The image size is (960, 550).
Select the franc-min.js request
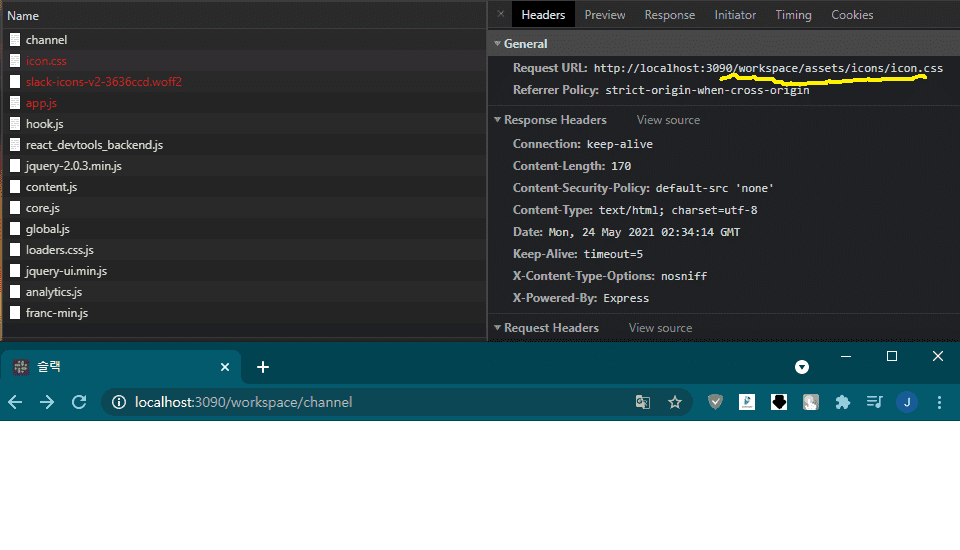(244, 313)
